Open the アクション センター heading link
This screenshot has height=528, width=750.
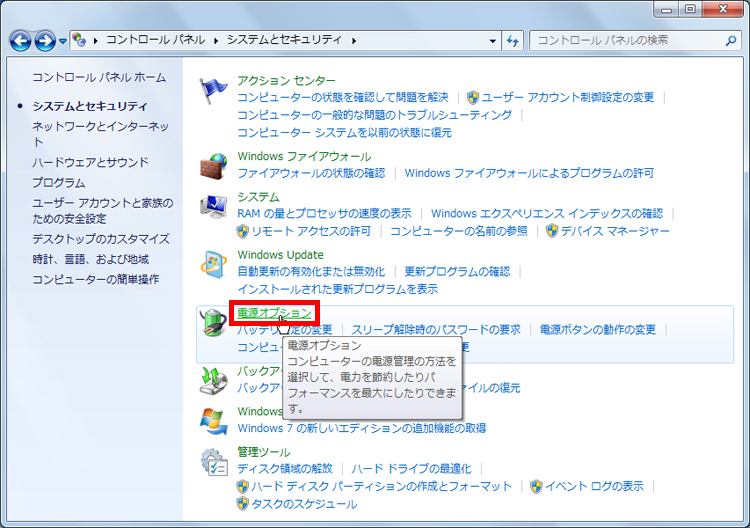(x=286, y=80)
